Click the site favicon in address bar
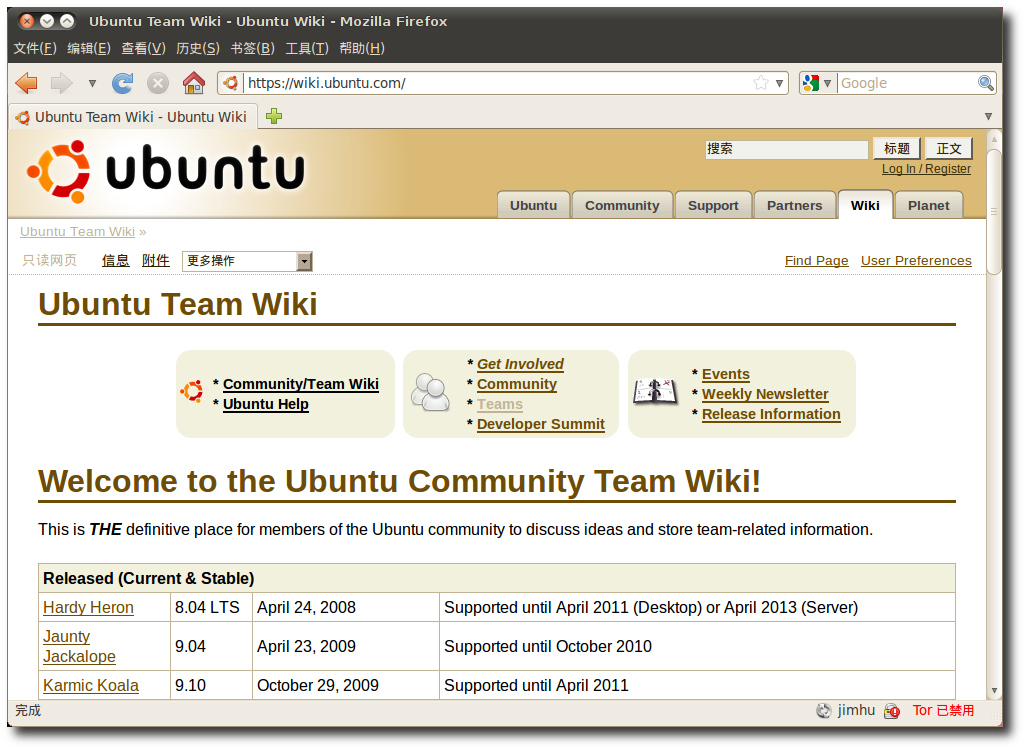 (x=230, y=83)
